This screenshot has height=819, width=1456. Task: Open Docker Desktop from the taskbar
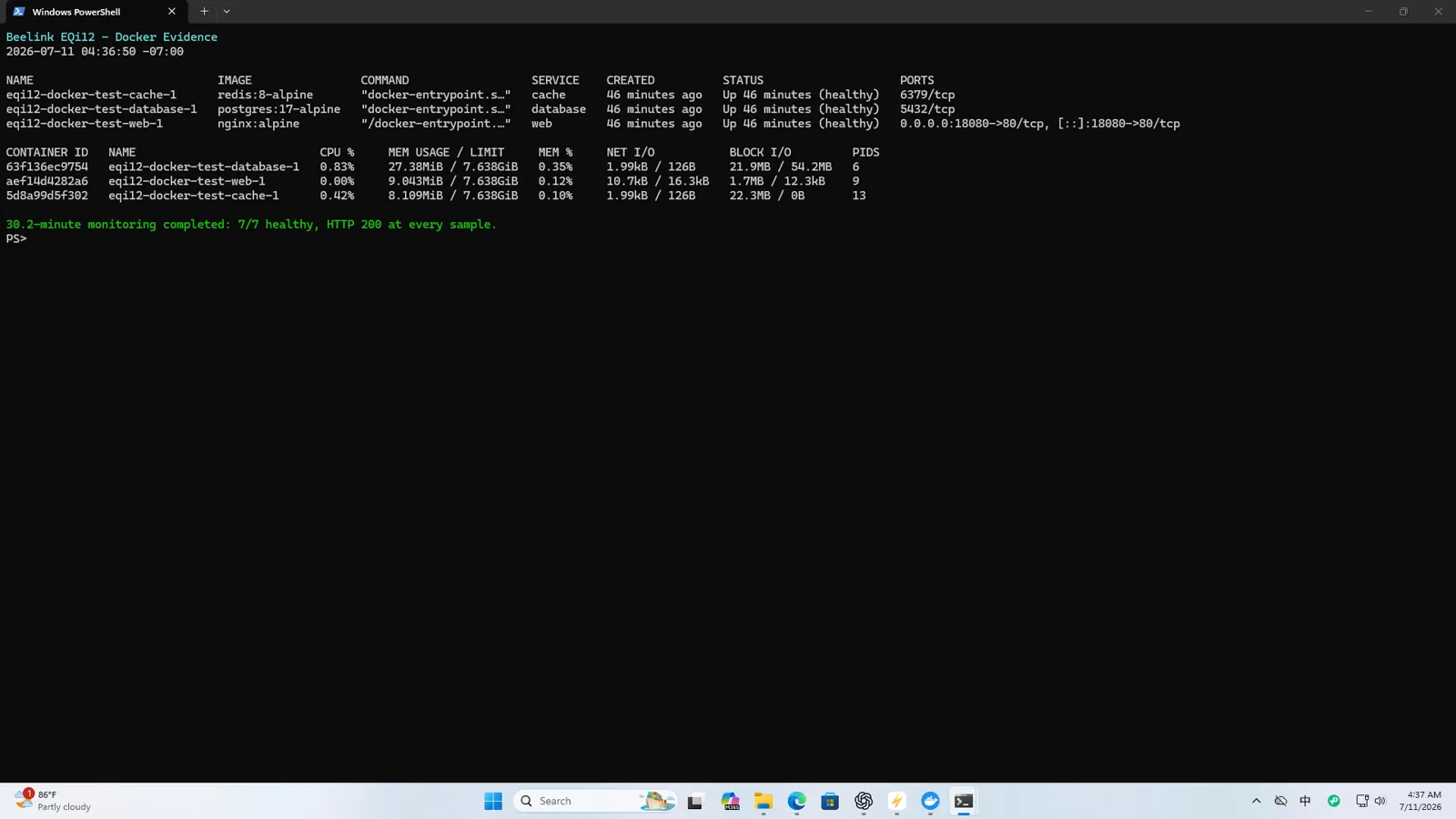[x=930, y=801]
